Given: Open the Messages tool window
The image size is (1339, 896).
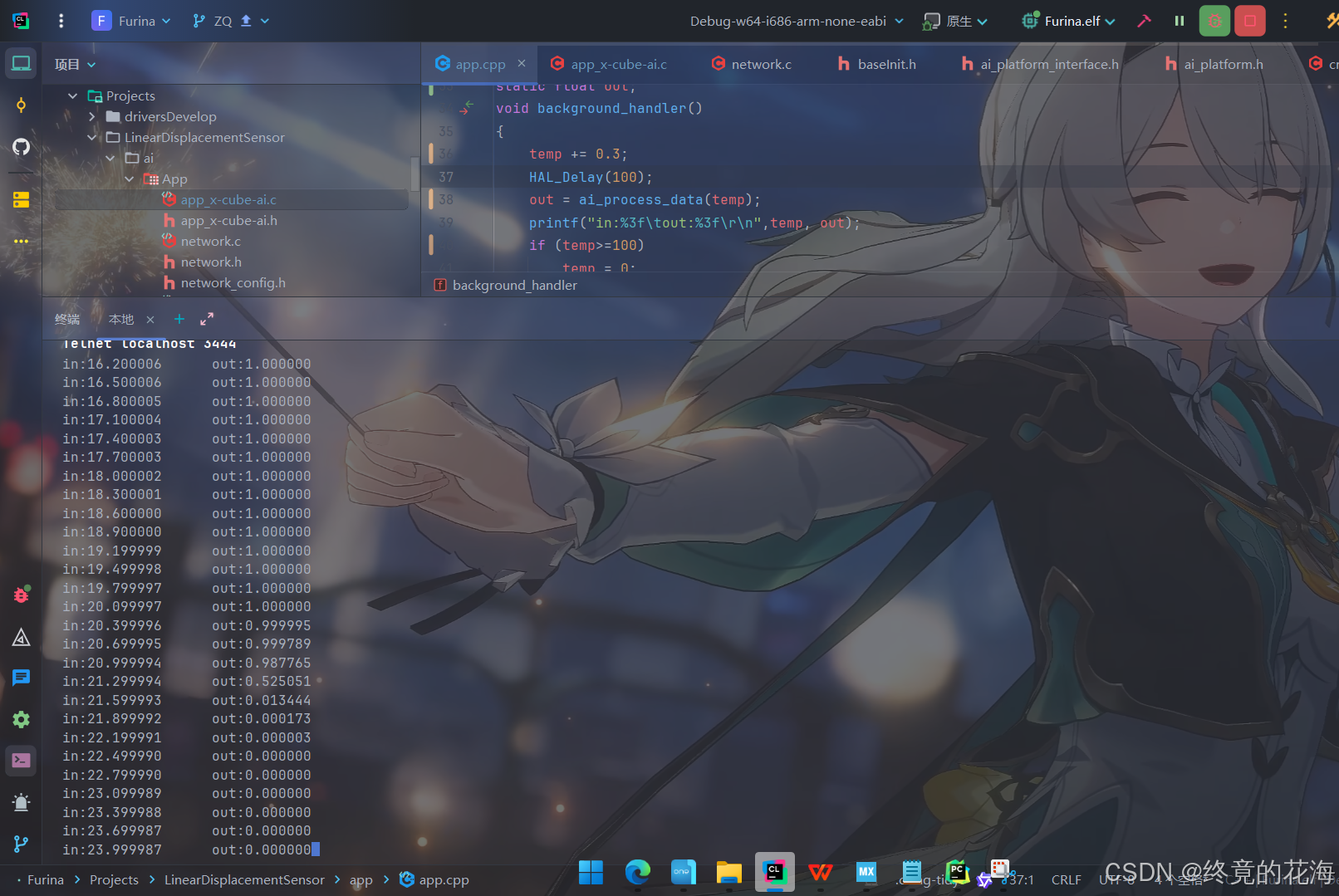Looking at the screenshot, I should click(x=21, y=678).
